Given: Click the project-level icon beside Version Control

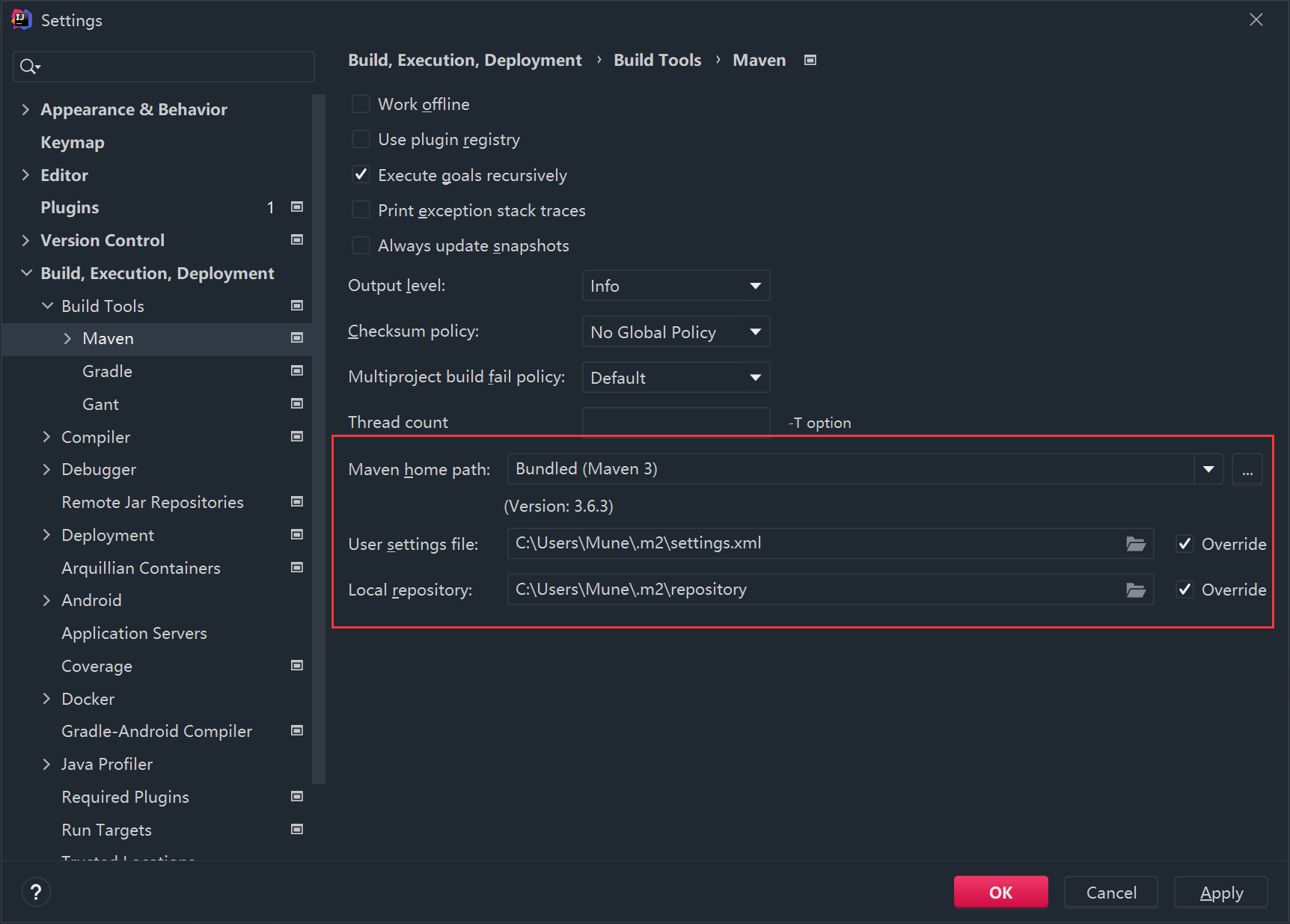Looking at the screenshot, I should coord(297,240).
